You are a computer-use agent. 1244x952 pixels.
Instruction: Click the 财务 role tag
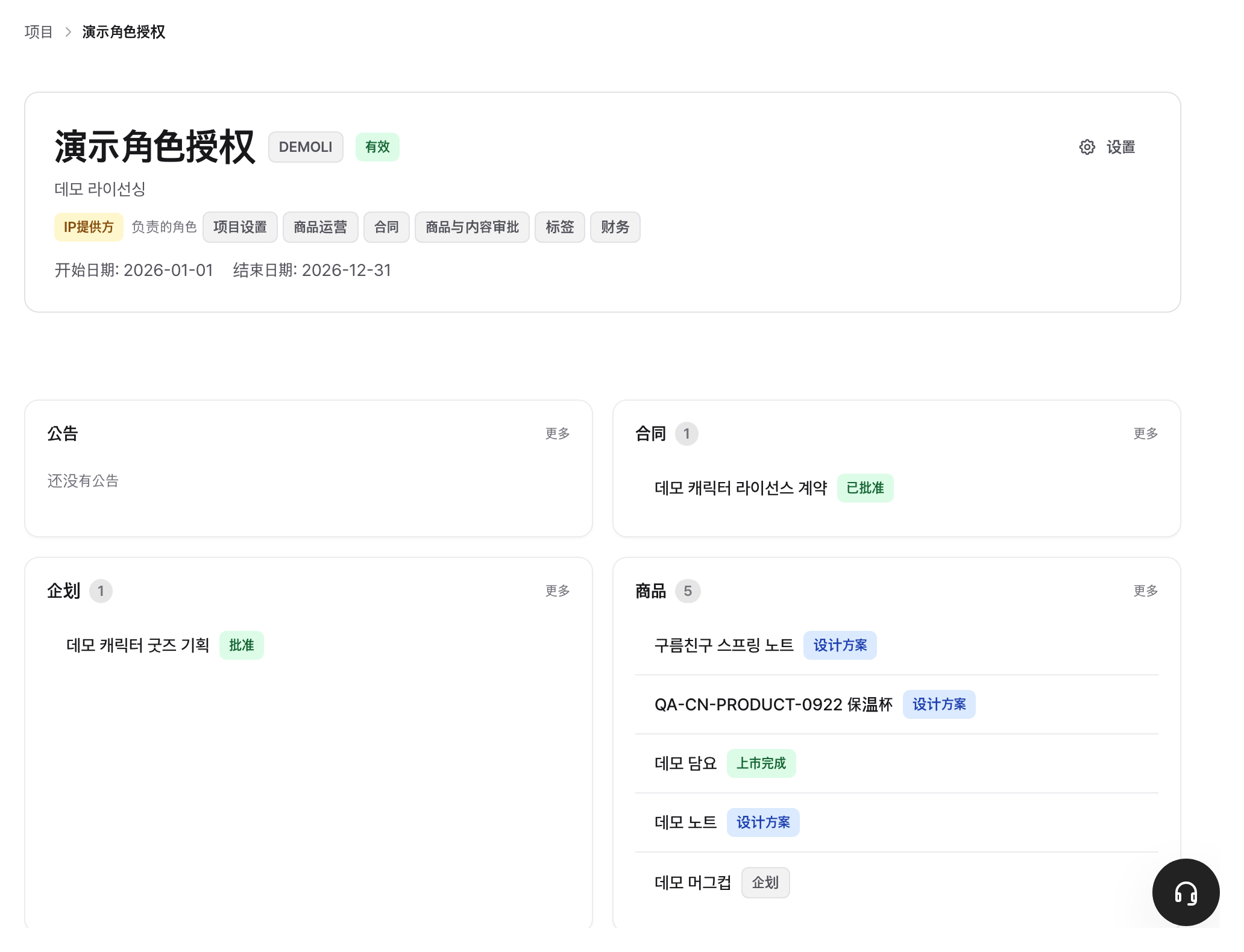(x=615, y=227)
